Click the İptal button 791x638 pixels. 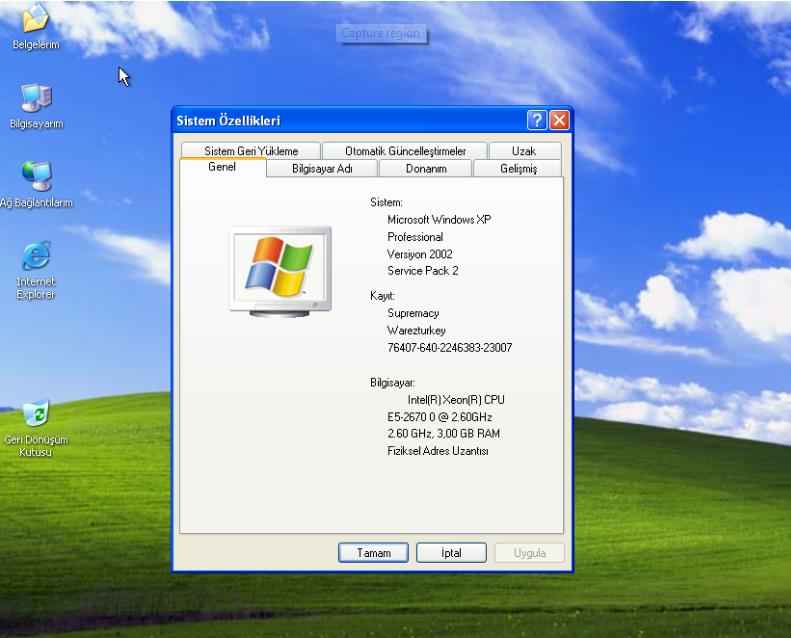[x=451, y=553]
